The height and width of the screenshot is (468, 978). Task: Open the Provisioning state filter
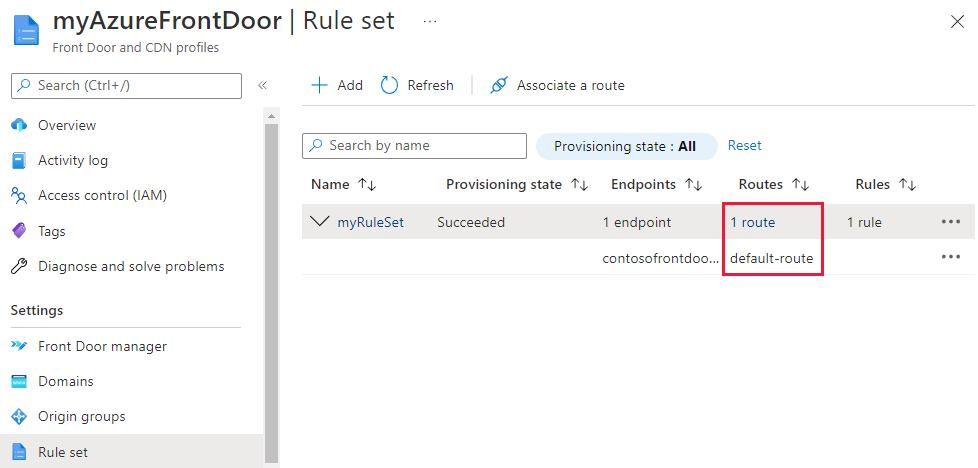point(626,146)
